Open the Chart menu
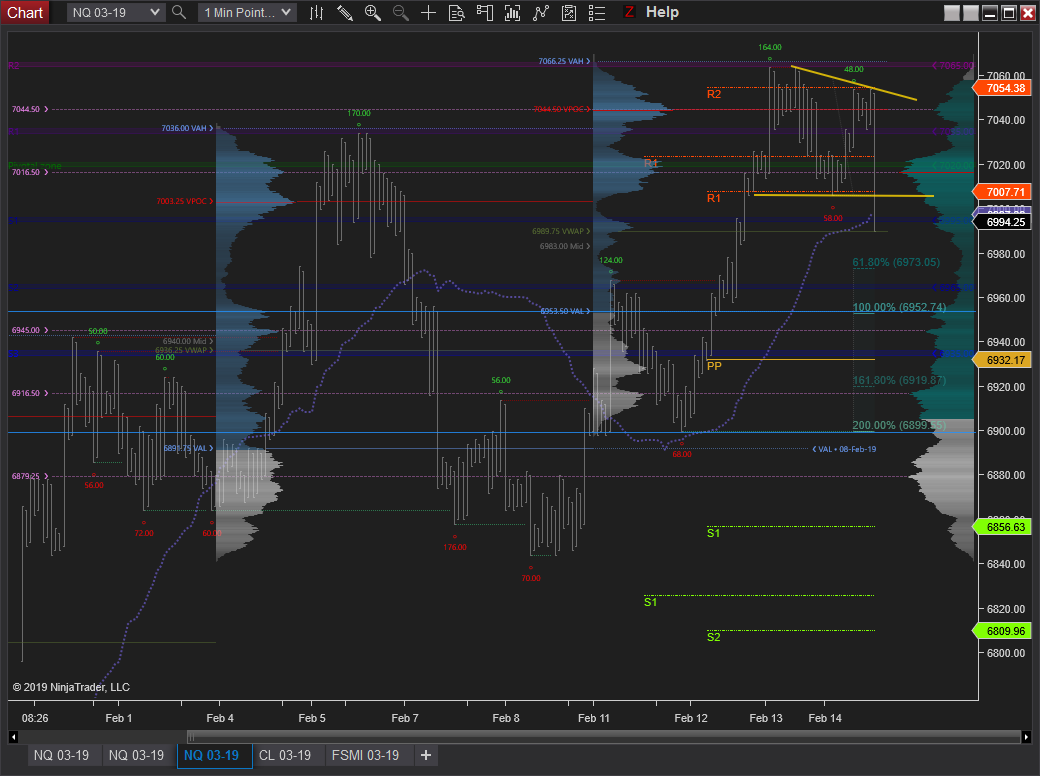Viewport: 1040px width, 776px height. 25,13
